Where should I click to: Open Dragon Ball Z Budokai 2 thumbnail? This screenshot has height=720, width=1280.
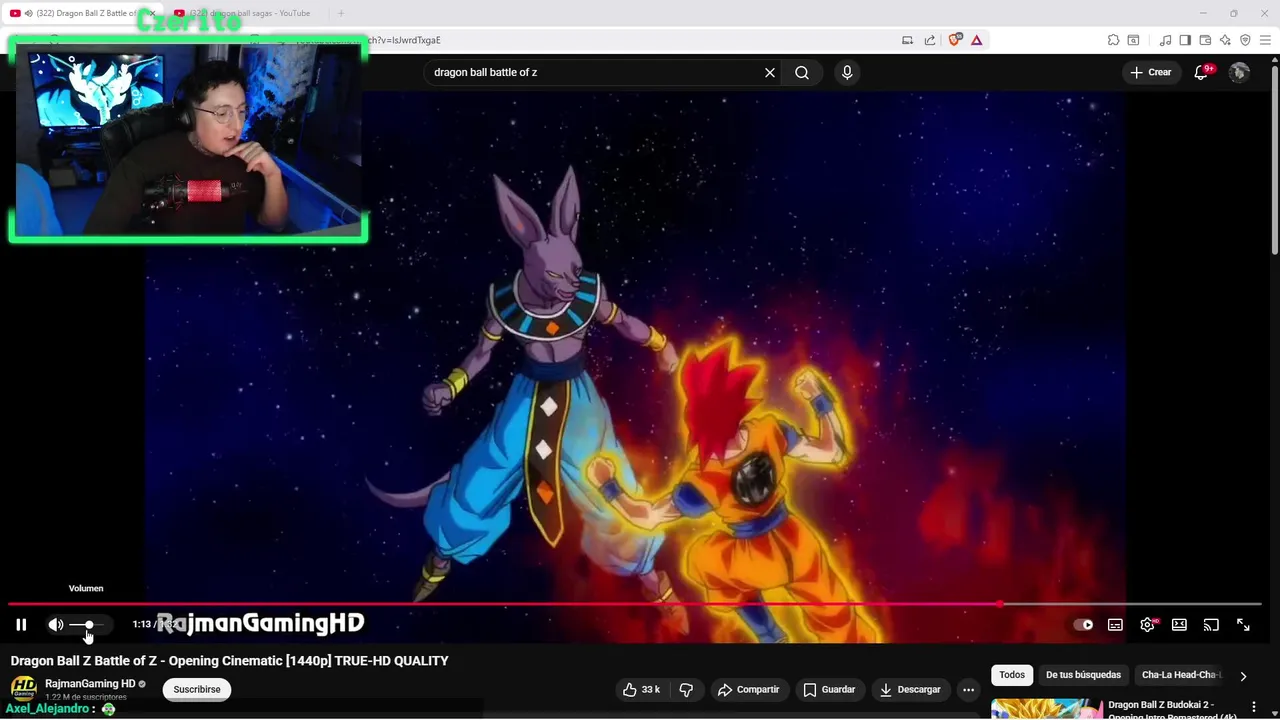1046,709
